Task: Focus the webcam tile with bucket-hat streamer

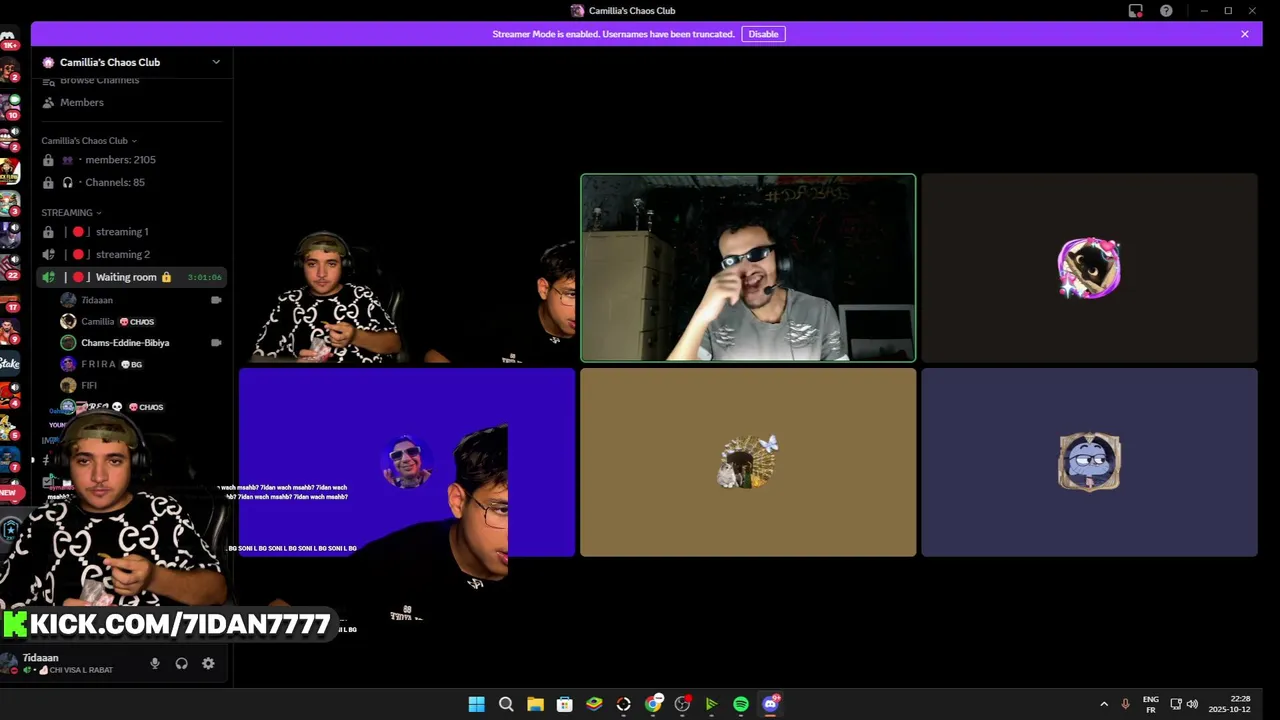Action: pos(407,268)
